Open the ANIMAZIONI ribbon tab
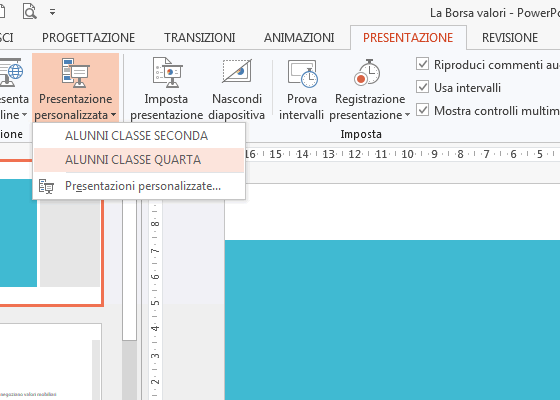 (299, 38)
